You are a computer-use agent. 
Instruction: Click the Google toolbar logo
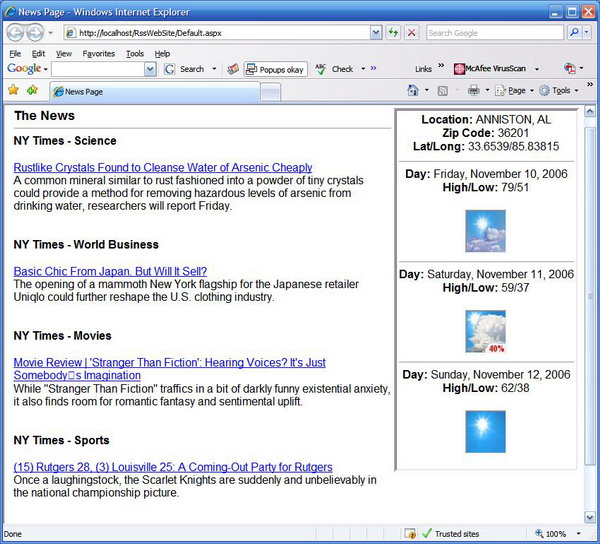[24, 68]
